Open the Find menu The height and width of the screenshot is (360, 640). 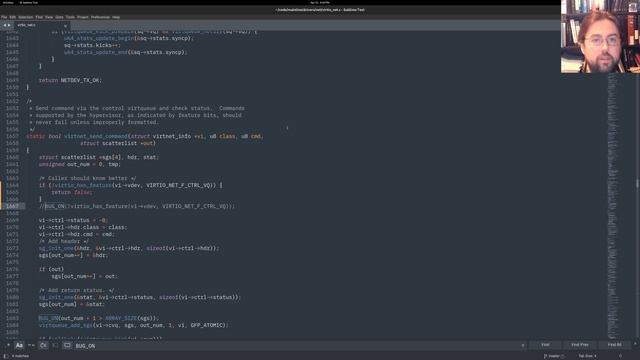click(x=39, y=17)
